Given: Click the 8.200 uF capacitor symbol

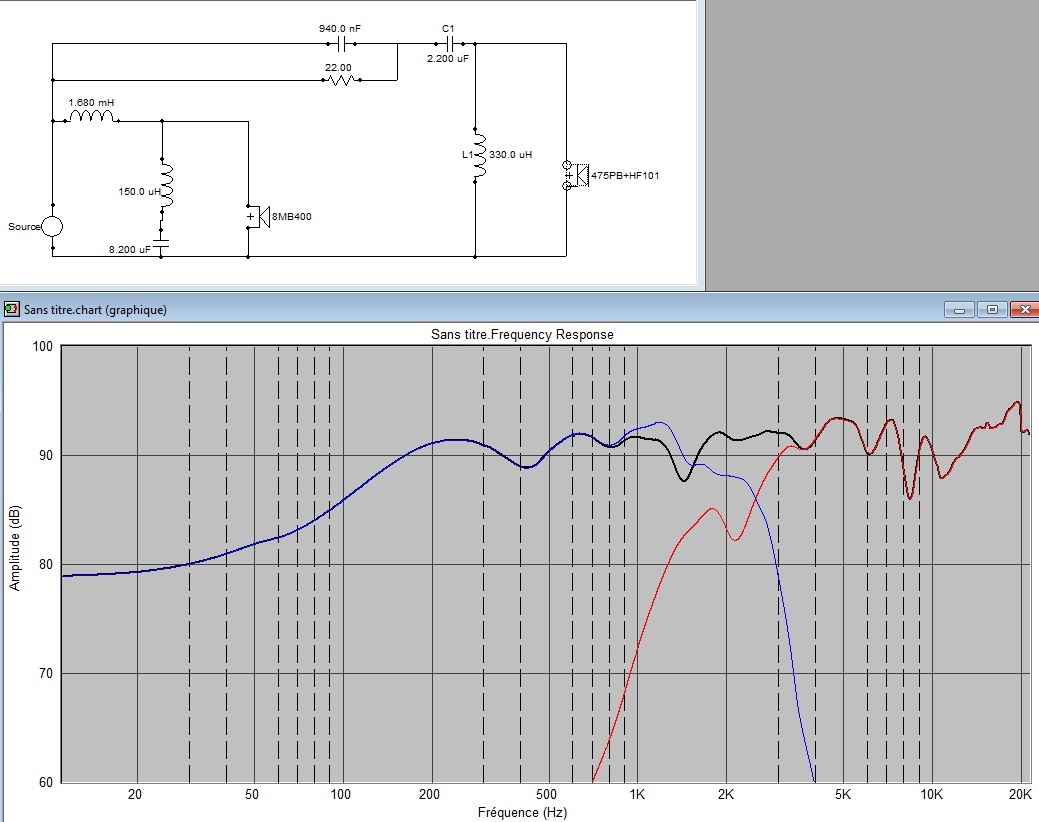Looking at the screenshot, I should pos(162,242).
